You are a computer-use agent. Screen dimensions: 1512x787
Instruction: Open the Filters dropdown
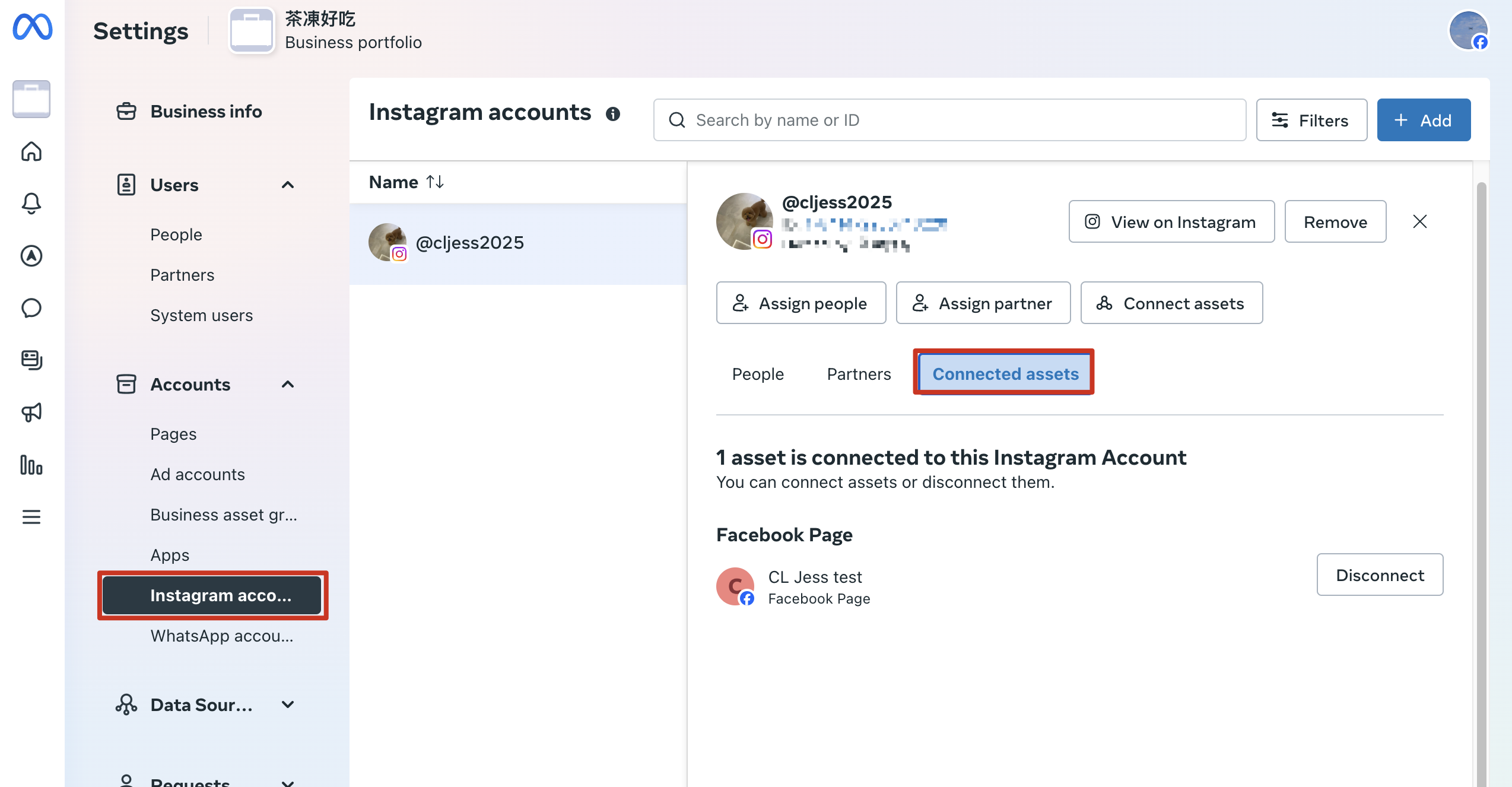(x=1312, y=120)
